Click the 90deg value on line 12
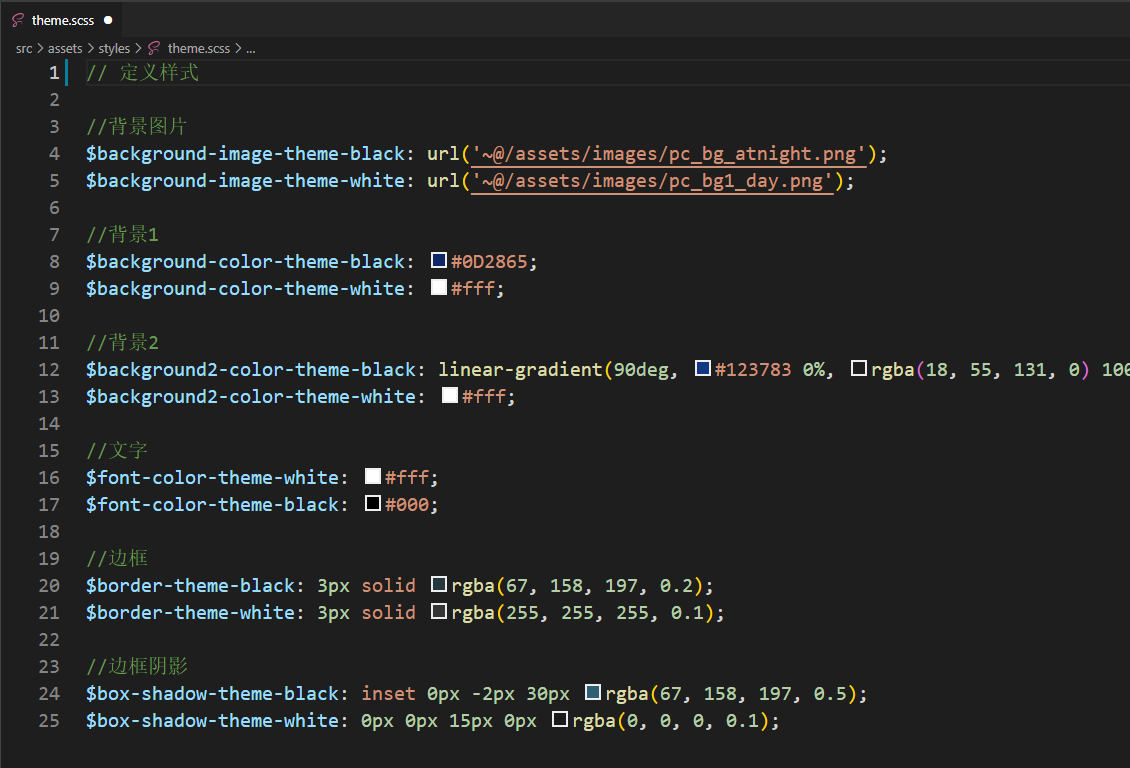 pyautogui.click(x=641, y=370)
